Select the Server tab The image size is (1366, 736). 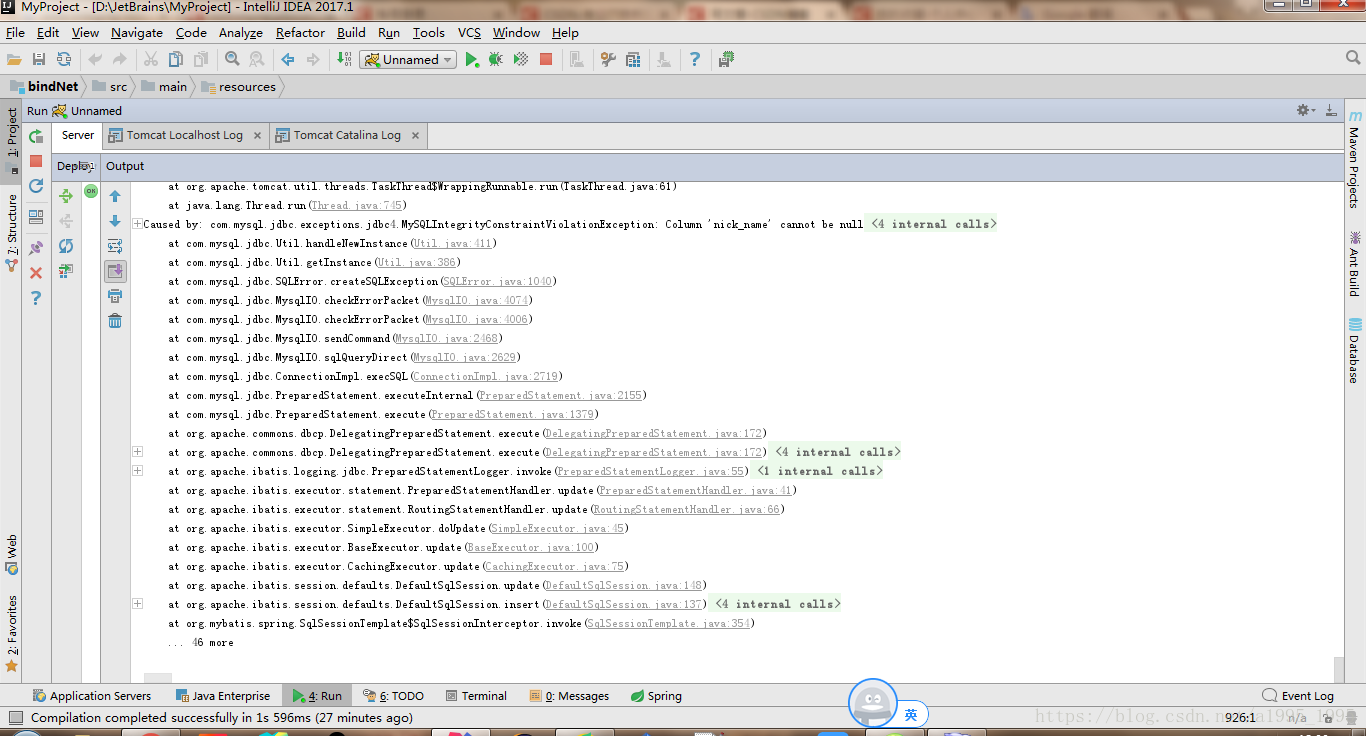click(x=78, y=135)
